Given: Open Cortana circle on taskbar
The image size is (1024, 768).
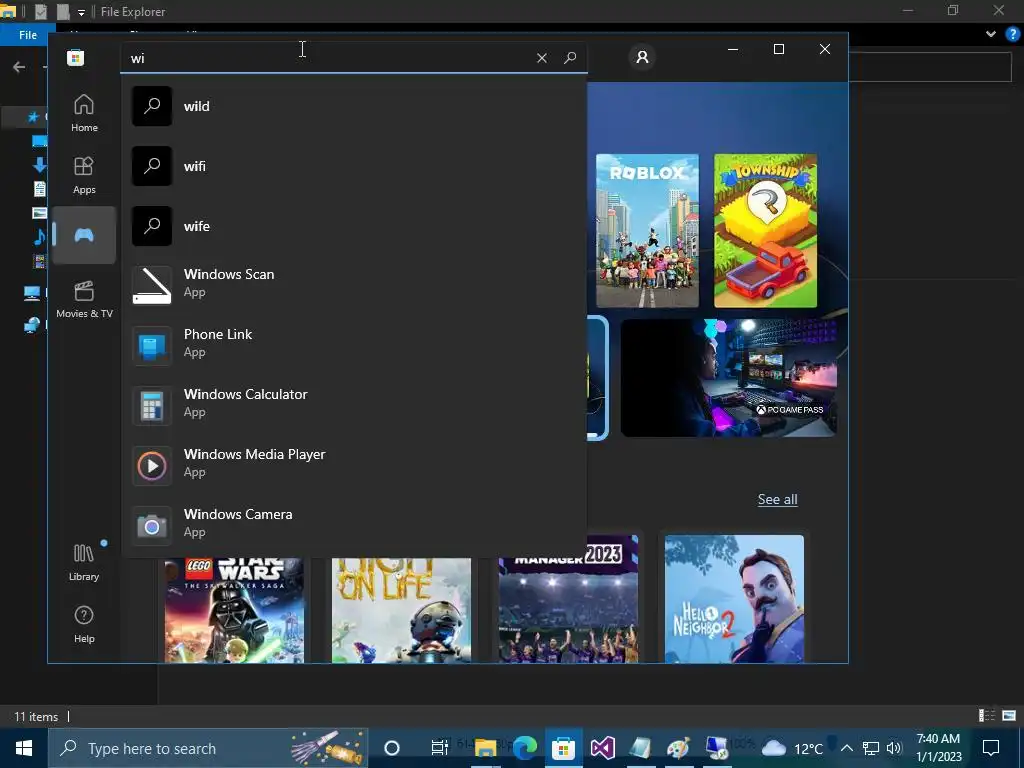Looking at the screenshot, I should click(x=392, y=748).
